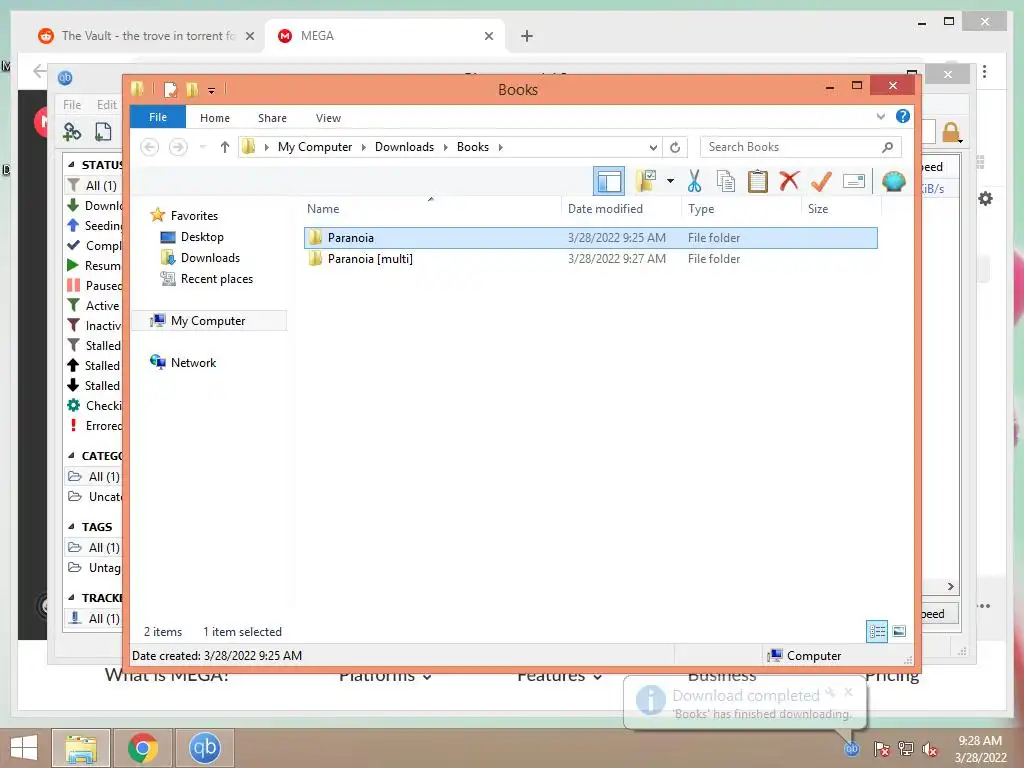Open the qBittorrent File menu
The height and width of the screenshot is (768, 1024).
72,104
